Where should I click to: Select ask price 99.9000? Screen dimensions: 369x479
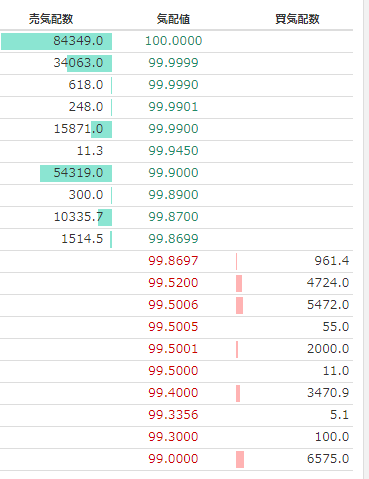click(174, 173)
